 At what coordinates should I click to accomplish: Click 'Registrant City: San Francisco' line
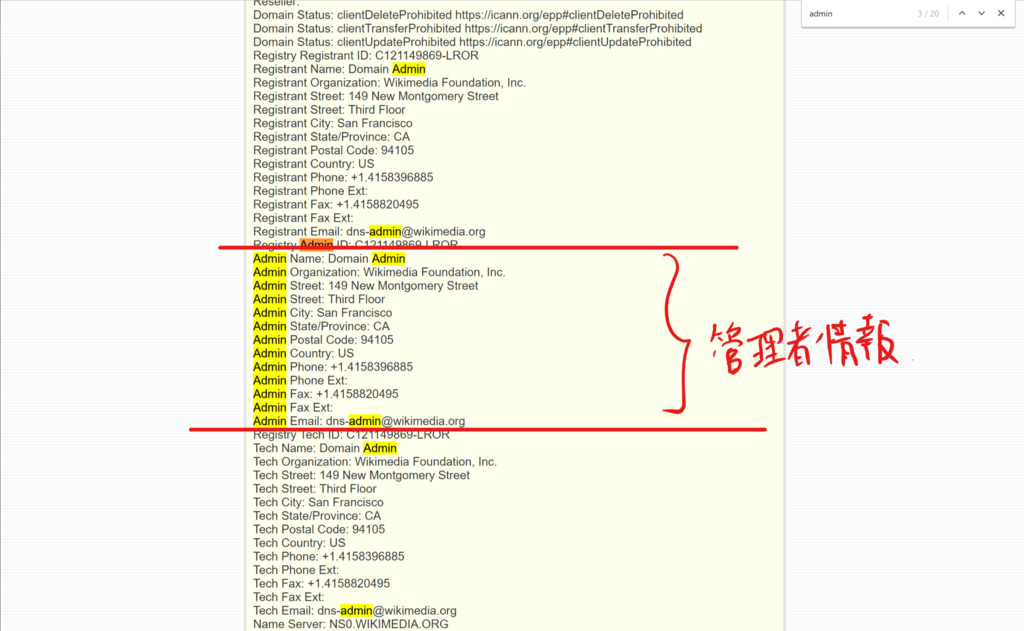pos(332,123)
